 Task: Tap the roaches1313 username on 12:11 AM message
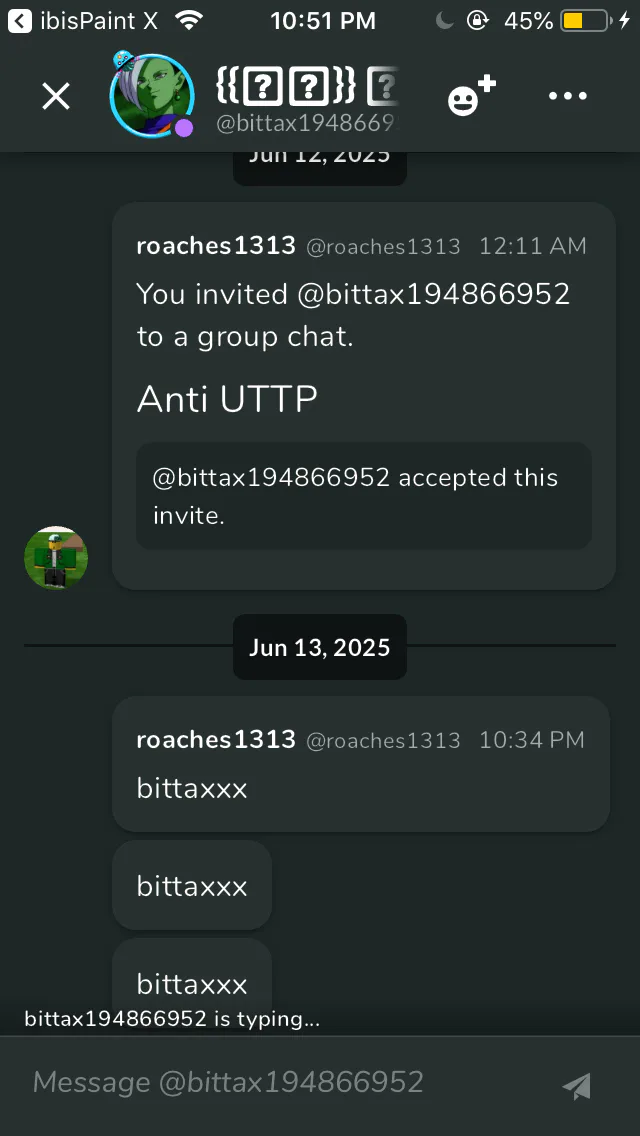[216, 246]
